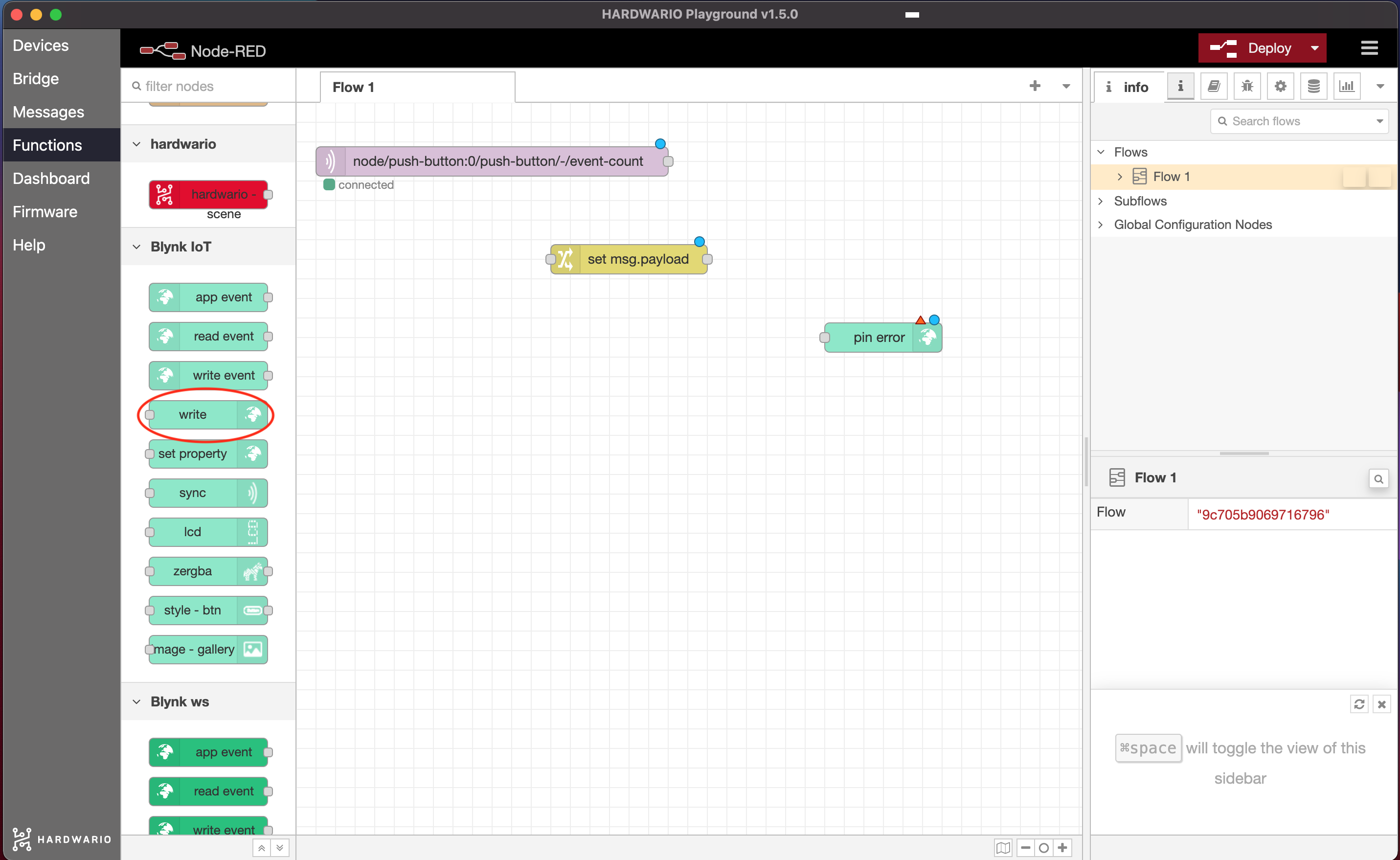
Task: Select the set property palette node
Action: coord(208,454)
